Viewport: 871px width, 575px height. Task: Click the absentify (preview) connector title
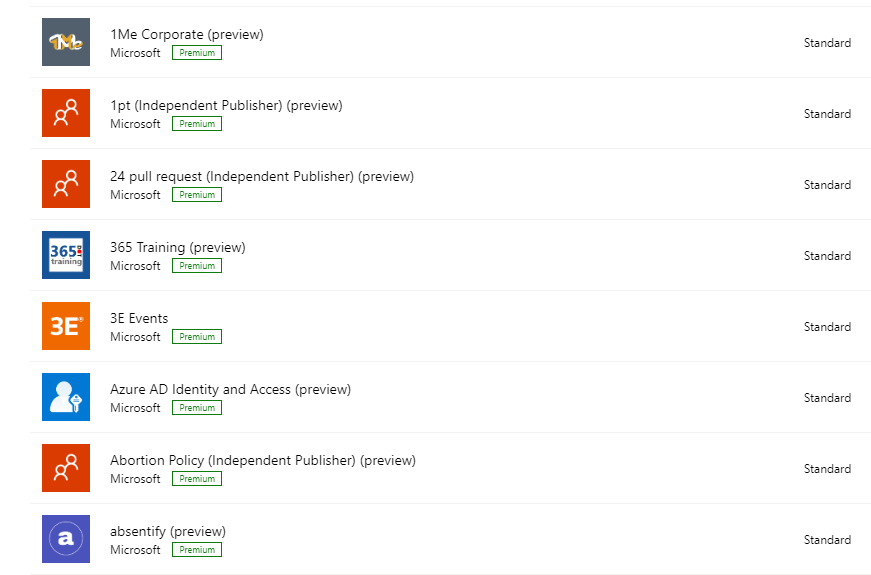click(x=168, y=532)
